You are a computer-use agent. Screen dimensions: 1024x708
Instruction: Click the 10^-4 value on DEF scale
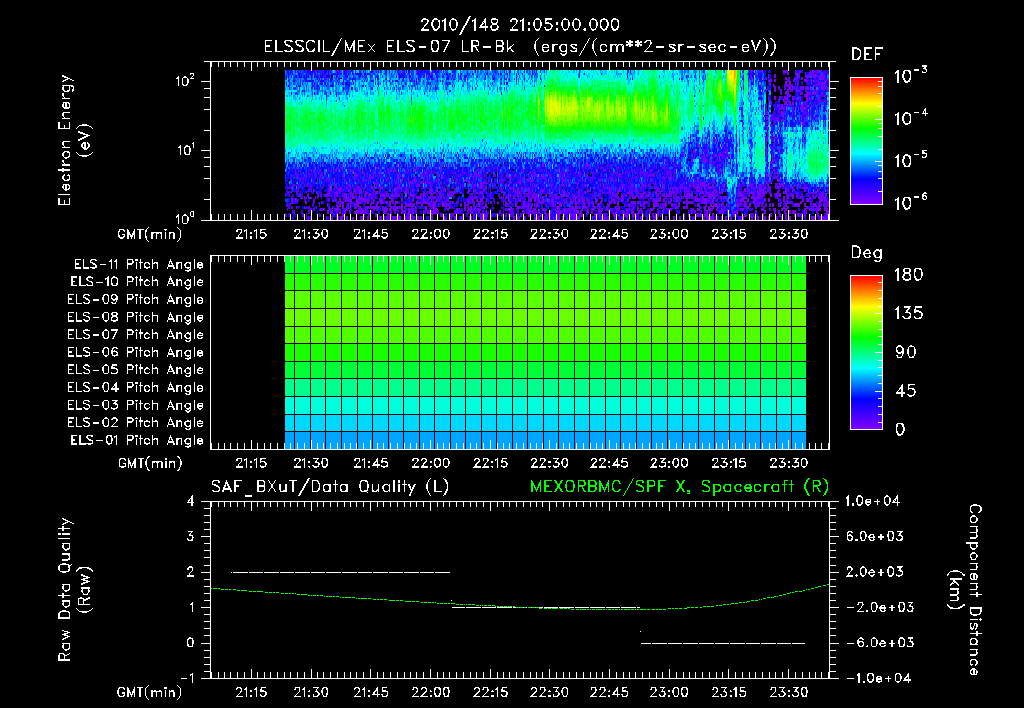910,118
